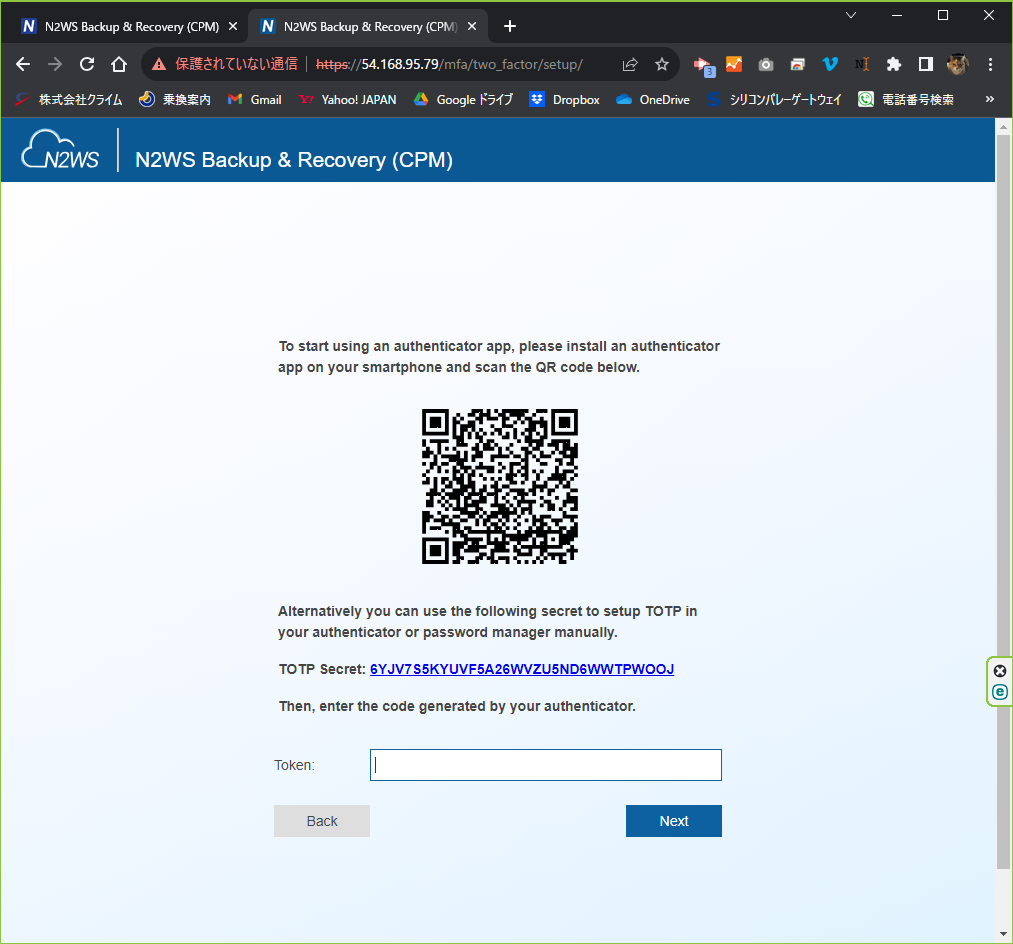1013x944 pixels.
Task: Reload the page
Action: (87, 64)
